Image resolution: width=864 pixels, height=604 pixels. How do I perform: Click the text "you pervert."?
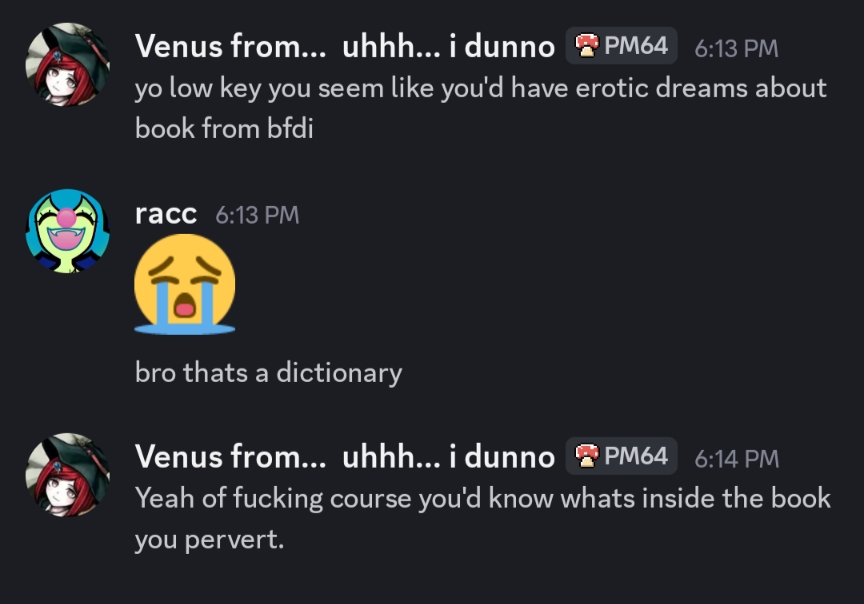210,539
